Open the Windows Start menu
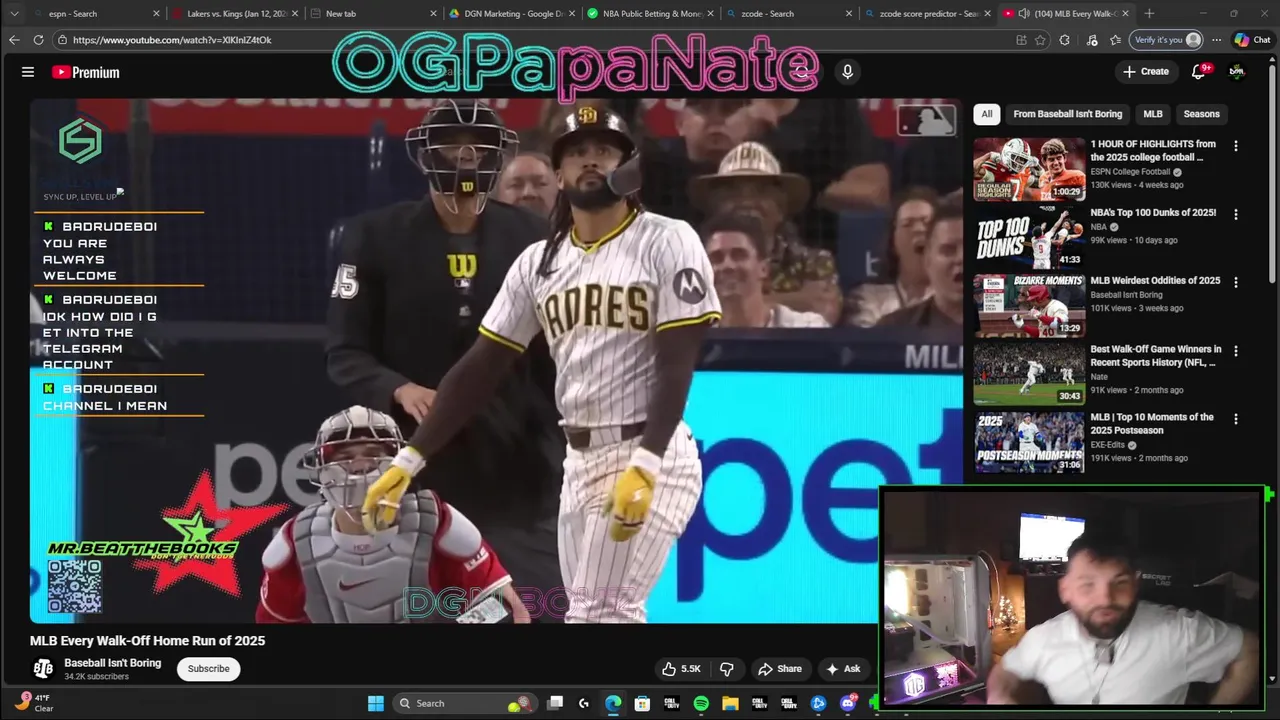The image size is (1280, 720). [376, 703]
